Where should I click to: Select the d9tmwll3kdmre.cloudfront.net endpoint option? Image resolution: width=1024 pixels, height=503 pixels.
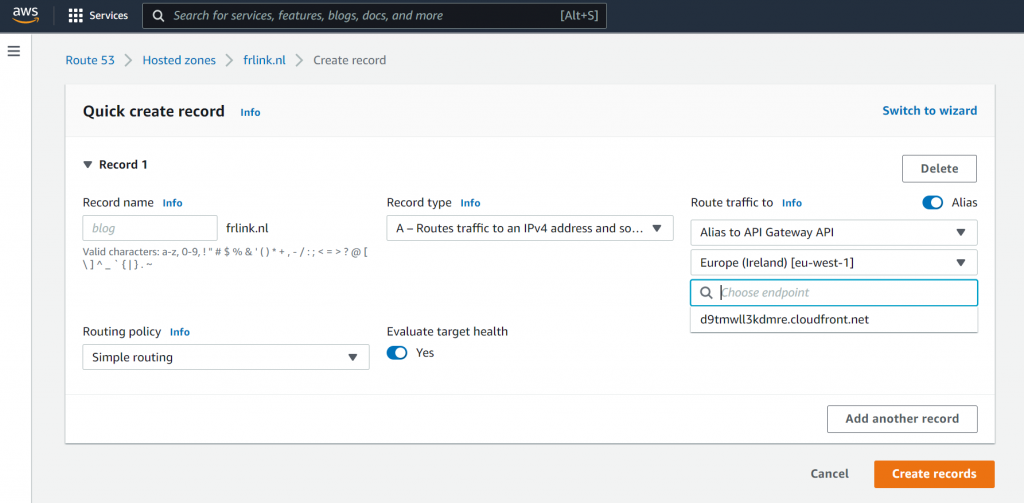[x=783, y=320]
